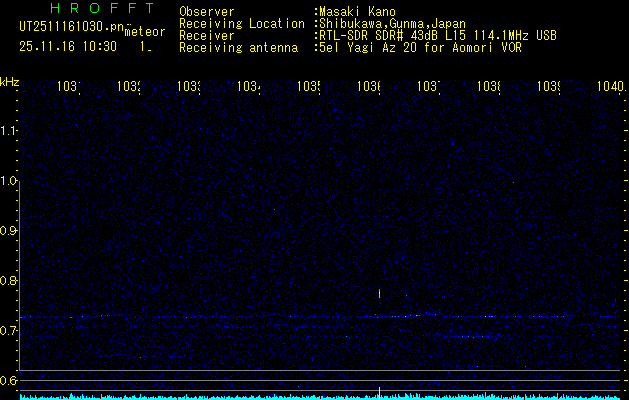
Task: Click the white meteor echo mark in spectrogram
Action: (380, 293)
